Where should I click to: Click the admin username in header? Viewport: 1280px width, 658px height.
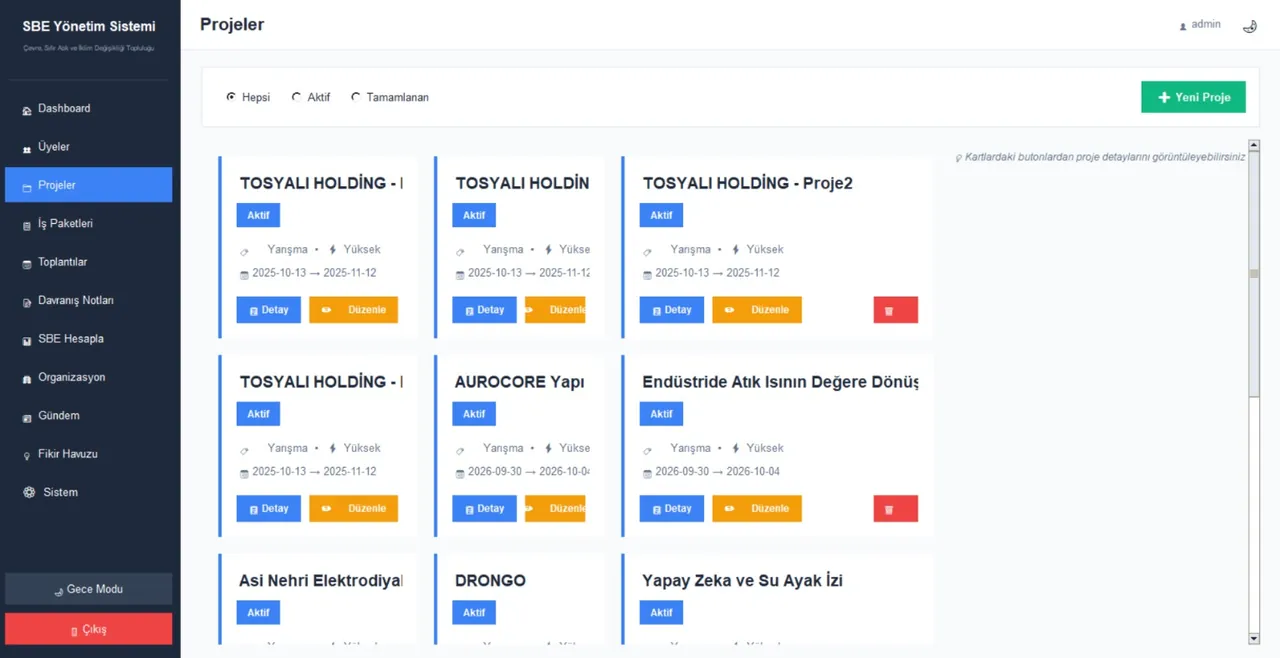point(1206,24)
